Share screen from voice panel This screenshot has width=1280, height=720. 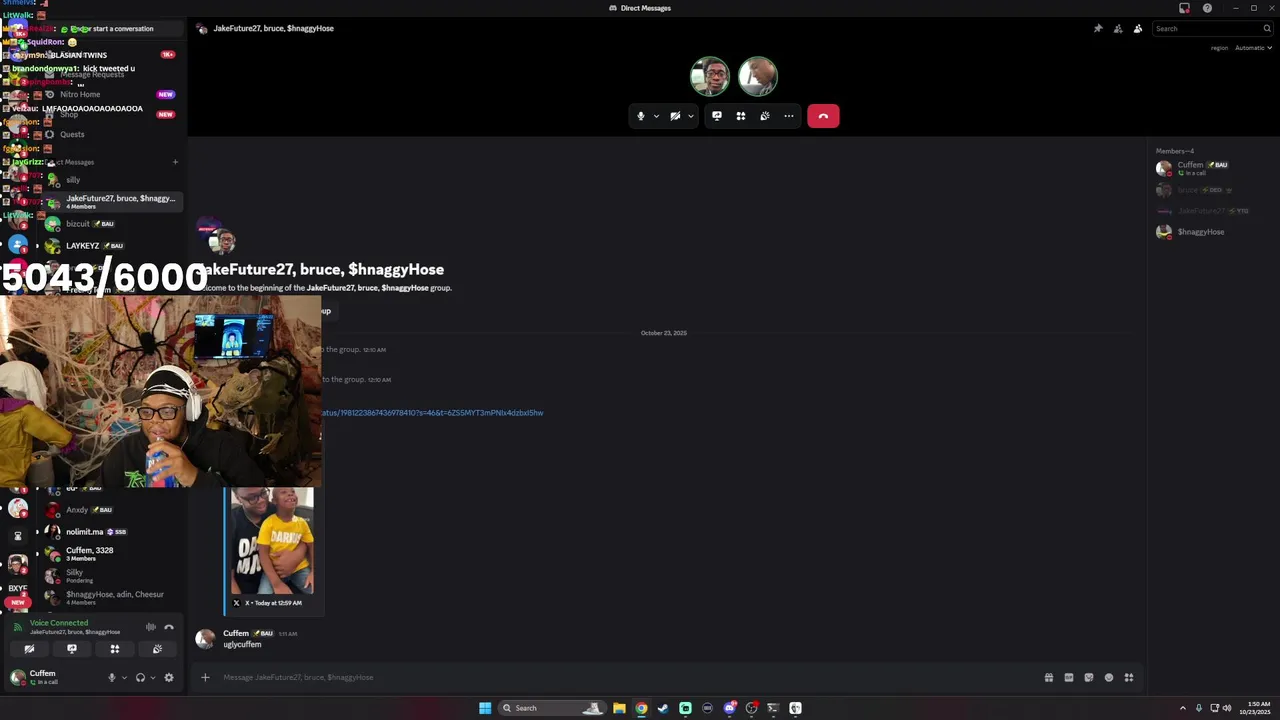tap(72, 649)
